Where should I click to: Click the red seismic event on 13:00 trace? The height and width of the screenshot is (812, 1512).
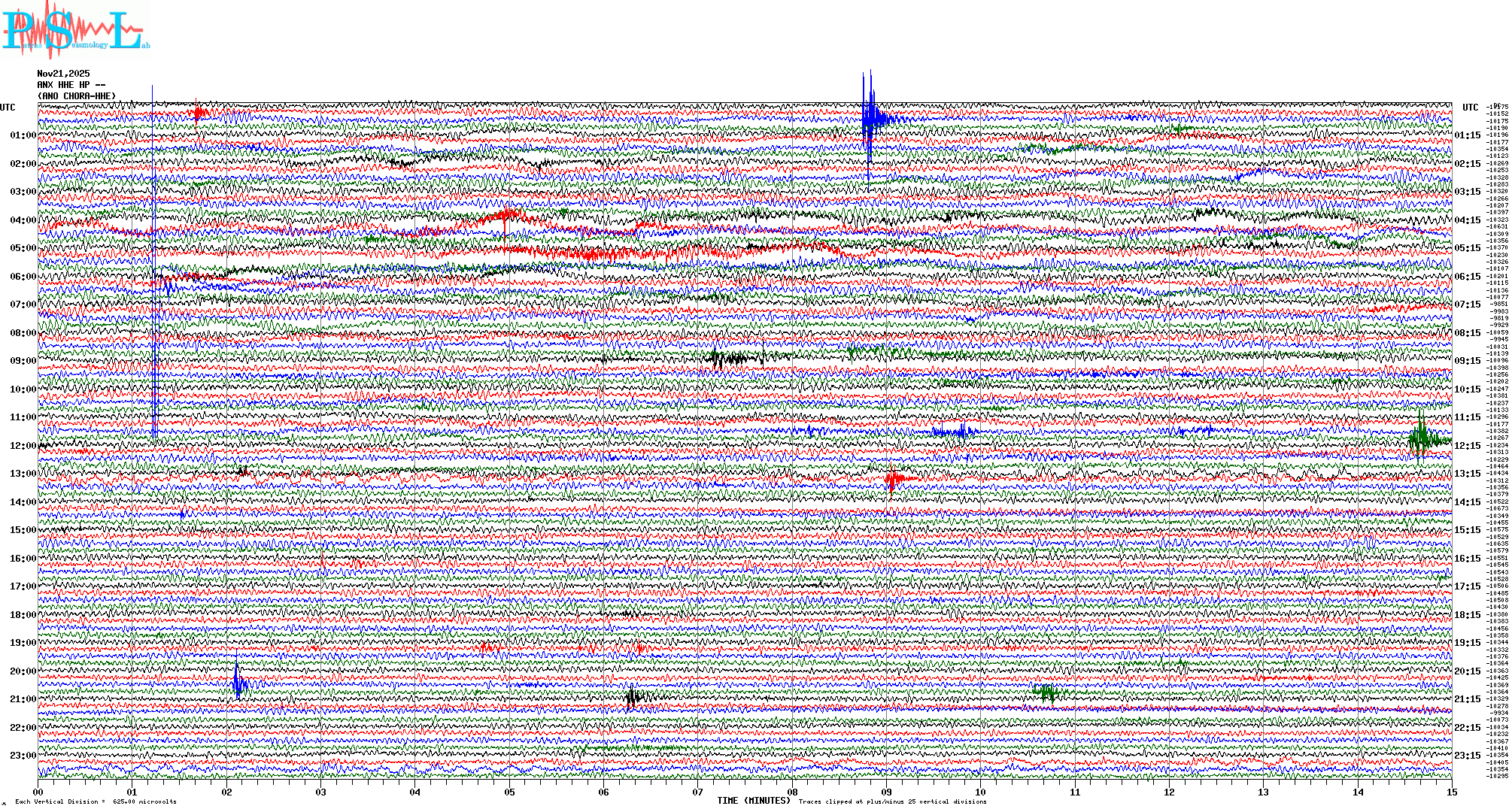click(893, 479)
